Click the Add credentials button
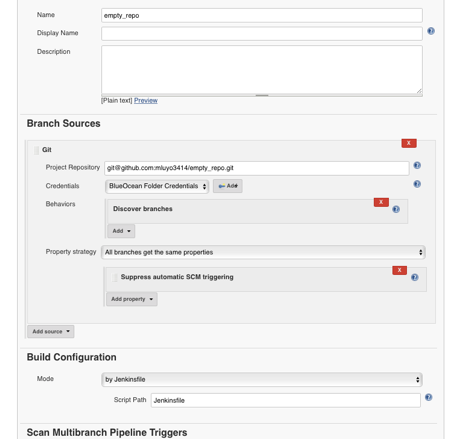Screen dimensions: 465x439 tap(228, 186)
